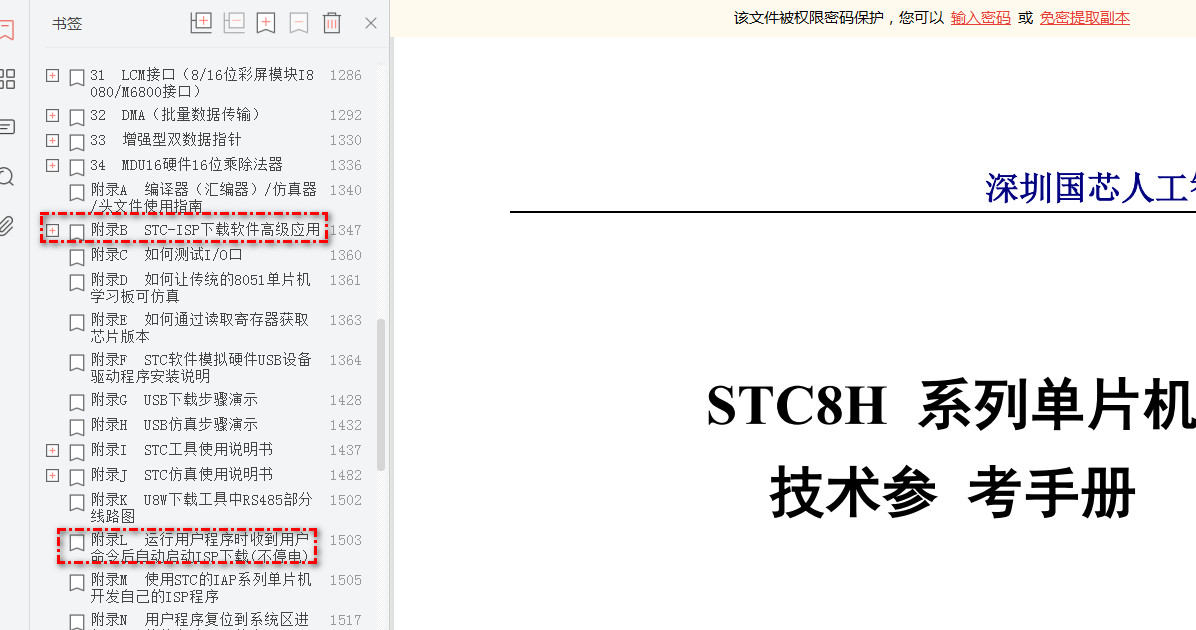Select bookmark 附录M 使用STC的IAP系列单片机

pos(201,587)
